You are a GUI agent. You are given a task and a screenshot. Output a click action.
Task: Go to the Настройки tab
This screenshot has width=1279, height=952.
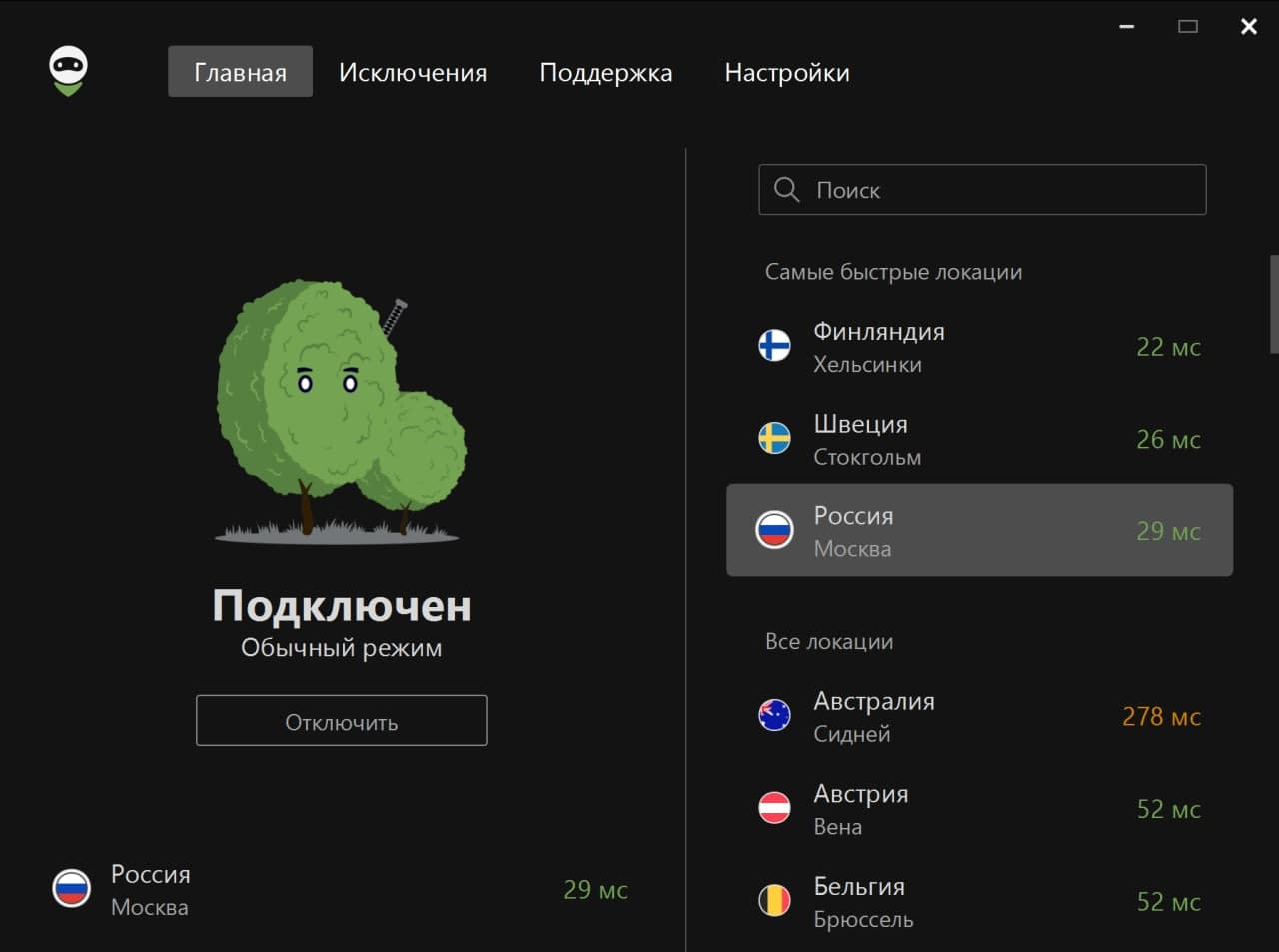[x=787, y=73]
